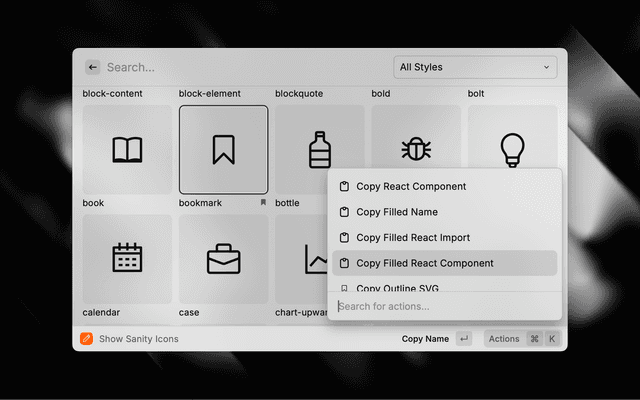
Task: Select the bottle icon tile
Action: click(319, 149)
